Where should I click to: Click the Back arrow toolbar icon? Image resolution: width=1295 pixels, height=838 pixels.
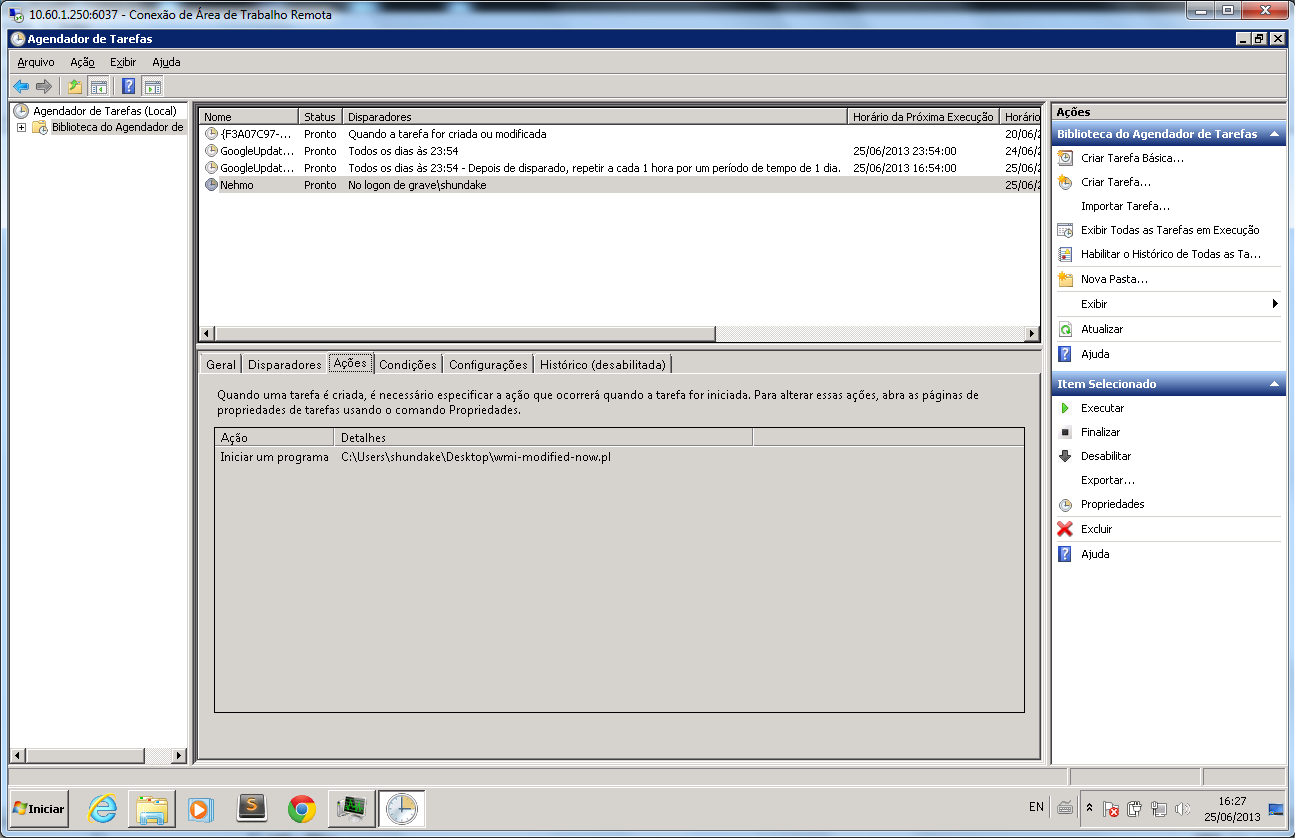coord(21,86)
